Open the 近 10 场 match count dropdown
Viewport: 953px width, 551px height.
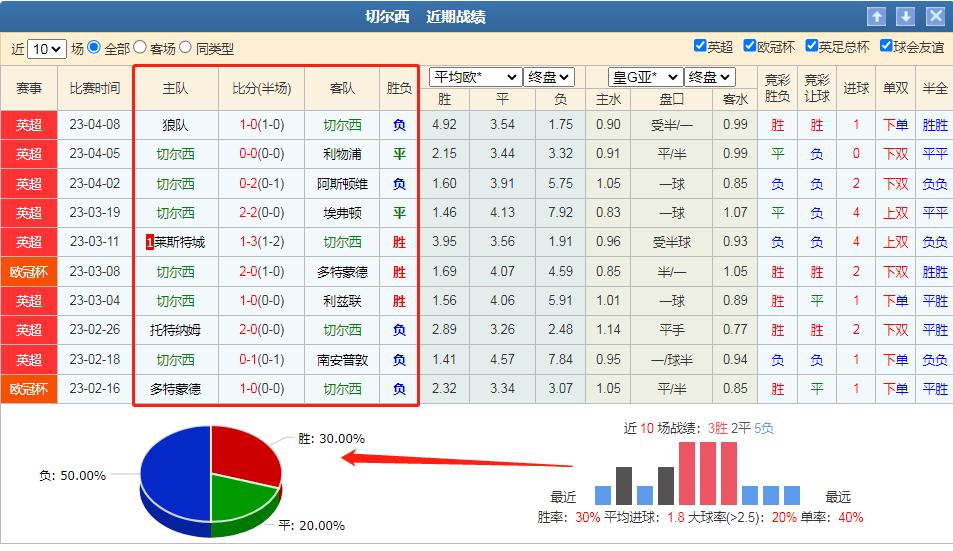coord(47,49)
